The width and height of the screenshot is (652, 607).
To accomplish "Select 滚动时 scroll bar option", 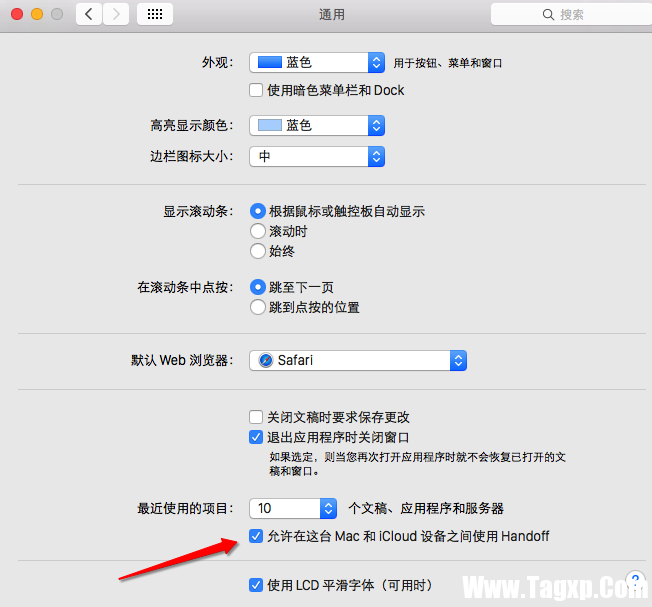I will pyautogui.click(x=258, y=231).
